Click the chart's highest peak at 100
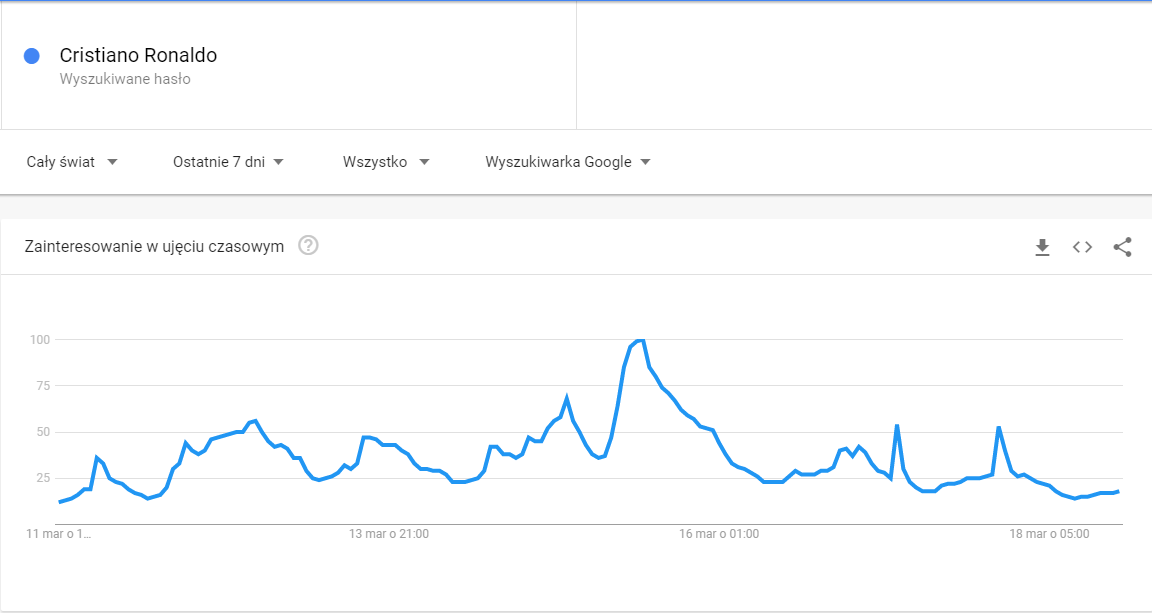This screenshot has width=1152, height=613. coord(640,341)
